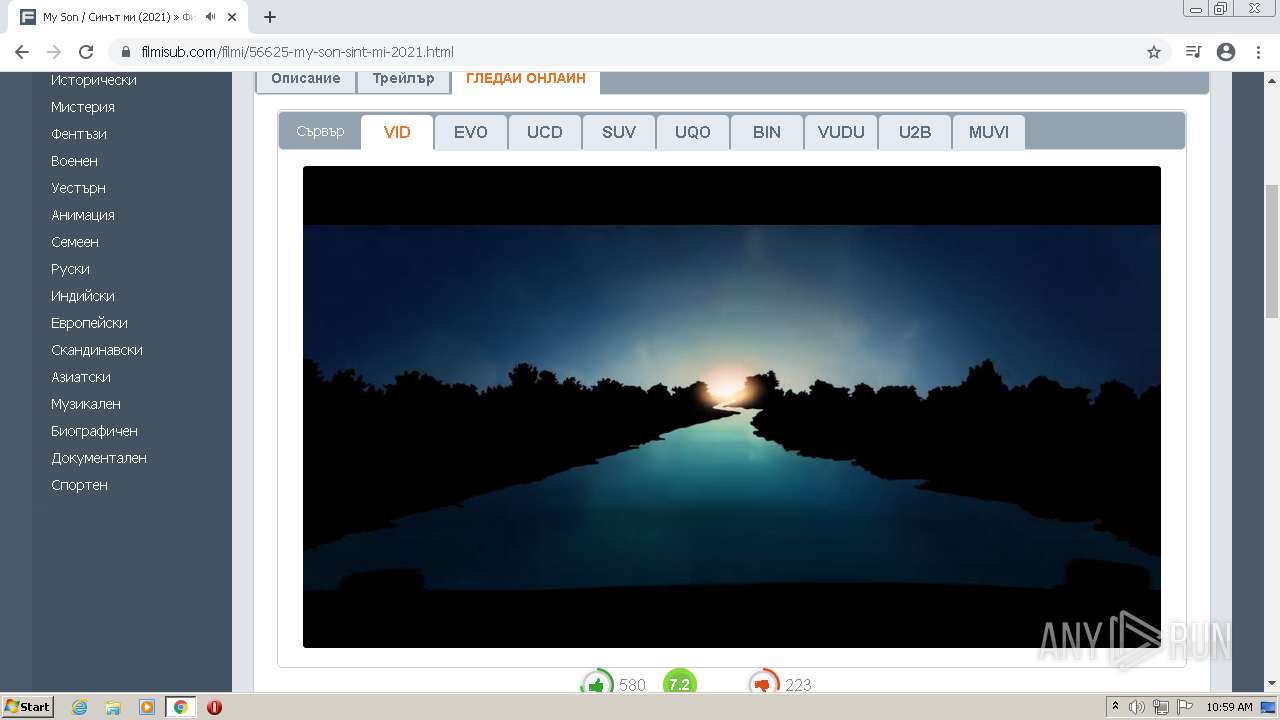Mute the tab using the speaker icon
The image size is (1280, 720).
pyautogui.click(x=210, y=17)
